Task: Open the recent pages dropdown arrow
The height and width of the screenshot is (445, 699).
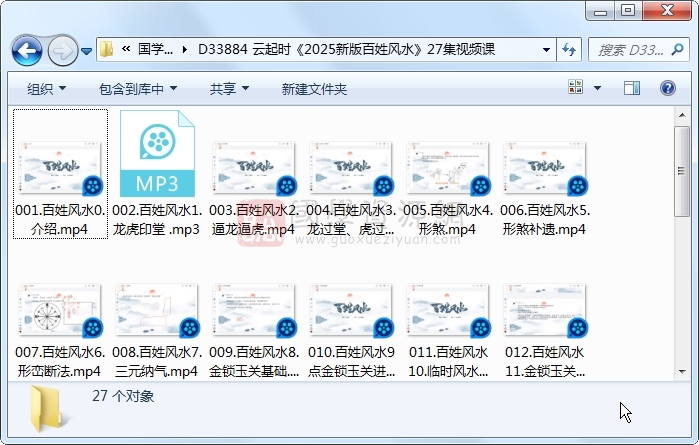Action: pos(86,51)
